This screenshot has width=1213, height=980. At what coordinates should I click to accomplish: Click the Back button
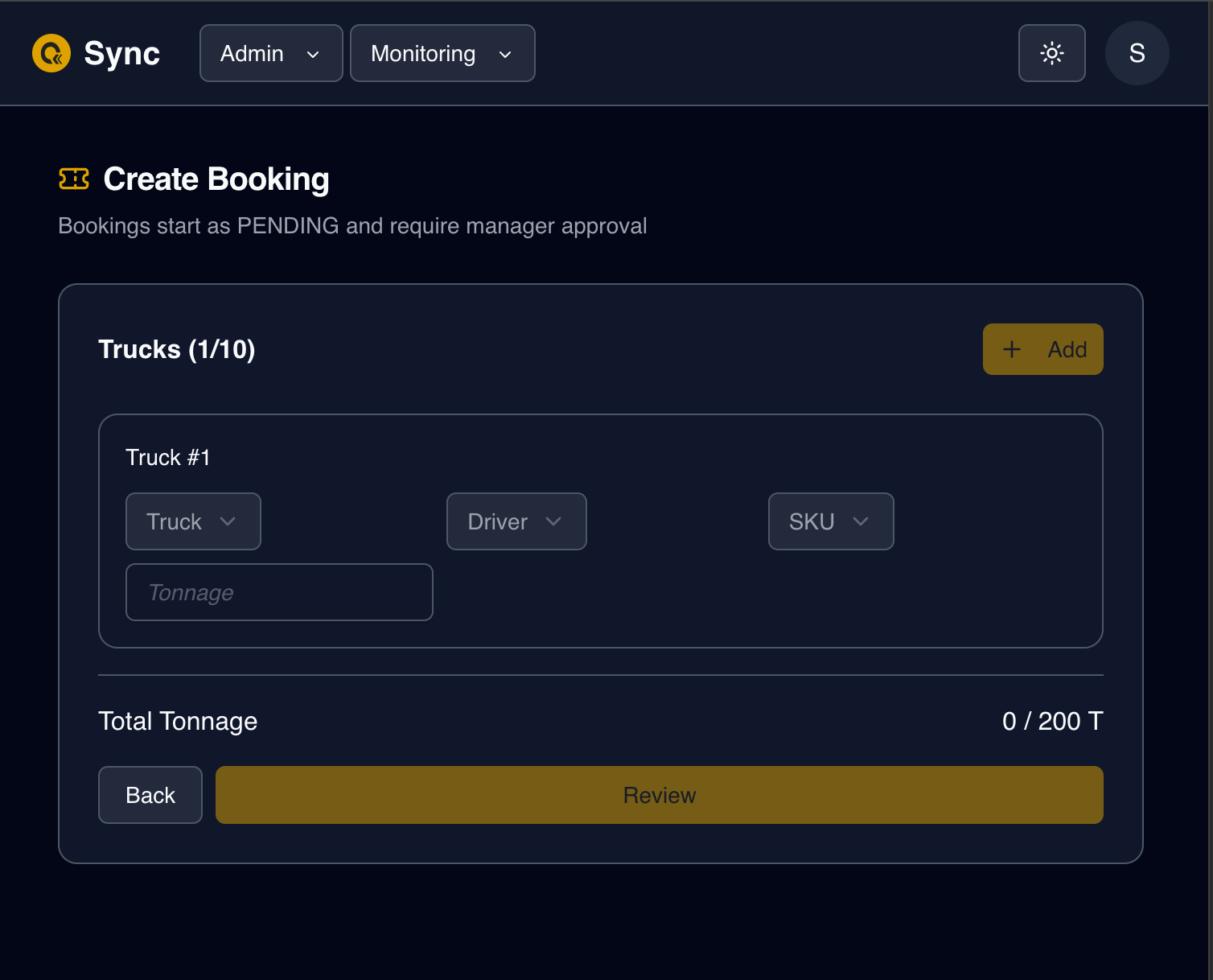(150, 795)
